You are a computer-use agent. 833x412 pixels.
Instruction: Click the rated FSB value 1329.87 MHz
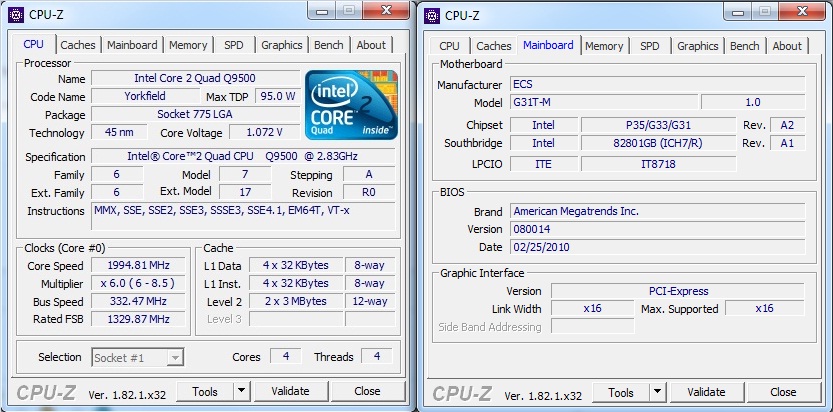click(138, 319)
